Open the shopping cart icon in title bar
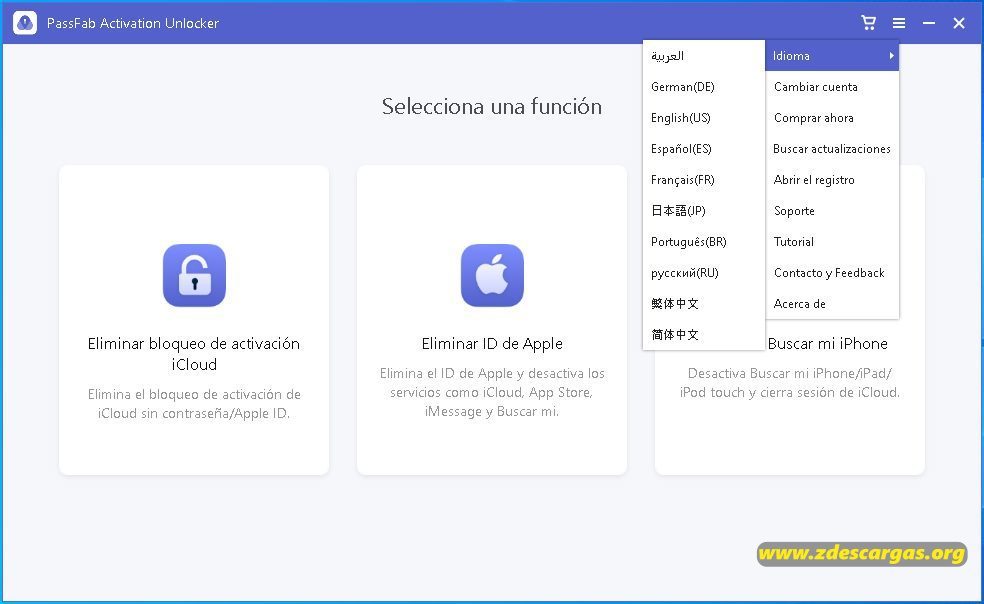 [x=869, y=23]
